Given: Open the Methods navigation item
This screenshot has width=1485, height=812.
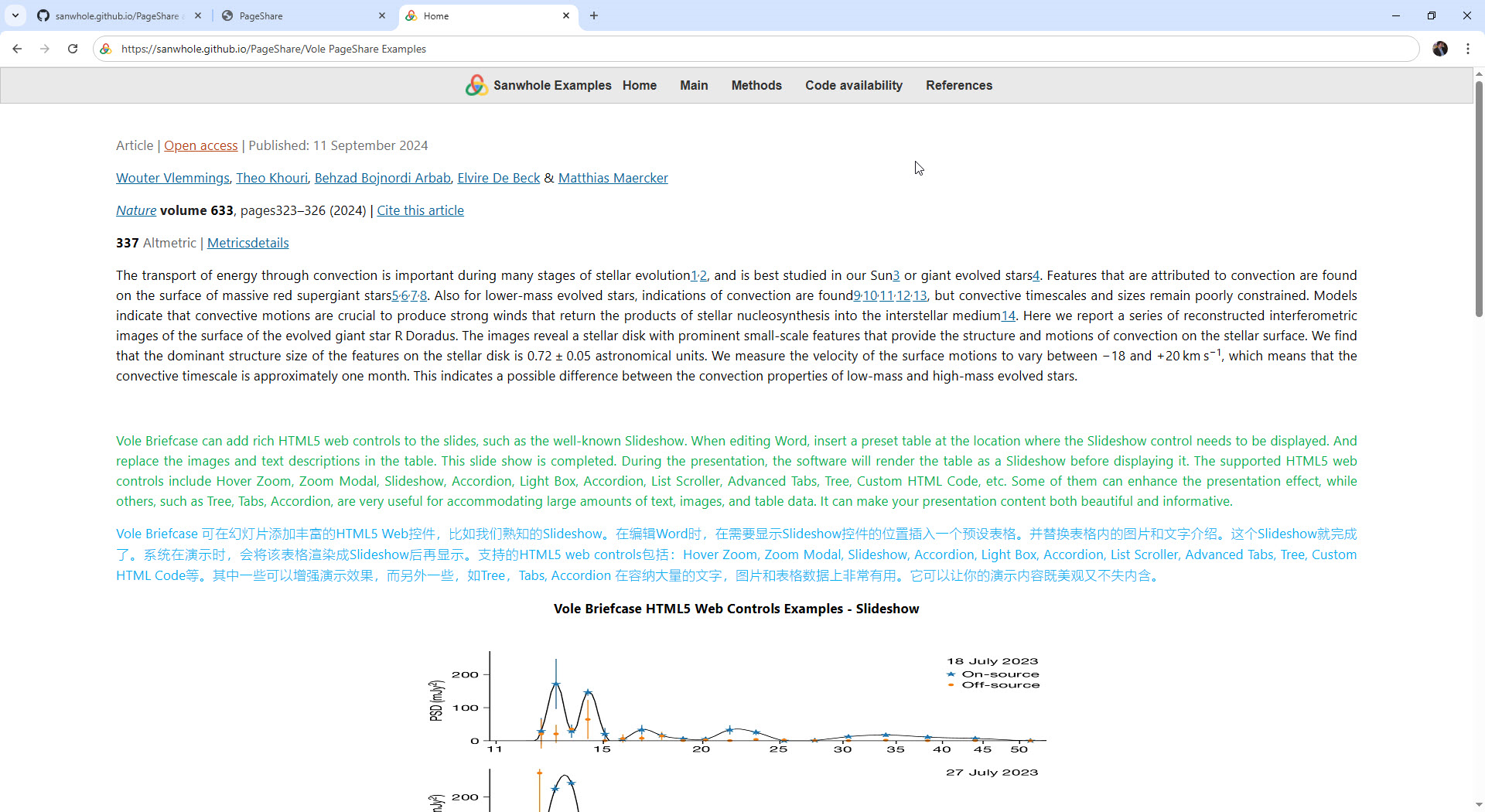Looking at the screenshot, I should point(756,85).
